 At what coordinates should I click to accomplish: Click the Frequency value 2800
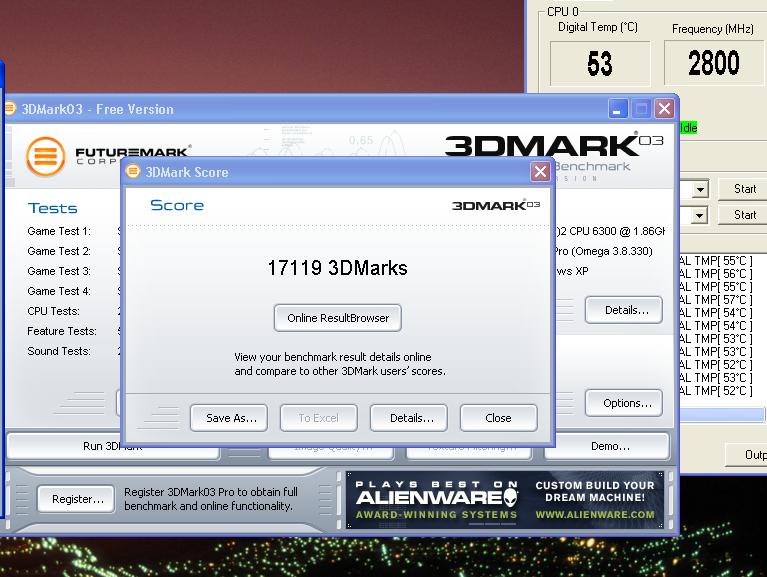[714, 63]
